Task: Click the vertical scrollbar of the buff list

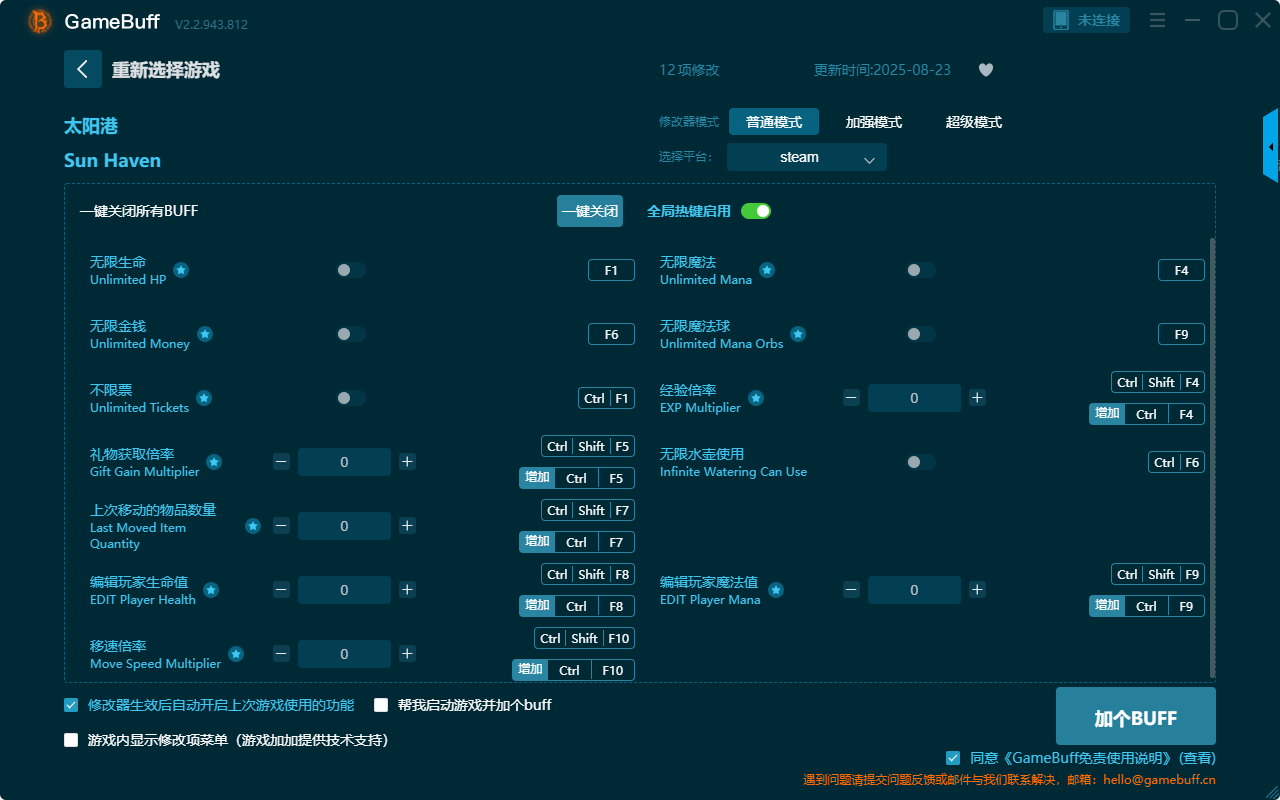Action: tap(1213, 458)
